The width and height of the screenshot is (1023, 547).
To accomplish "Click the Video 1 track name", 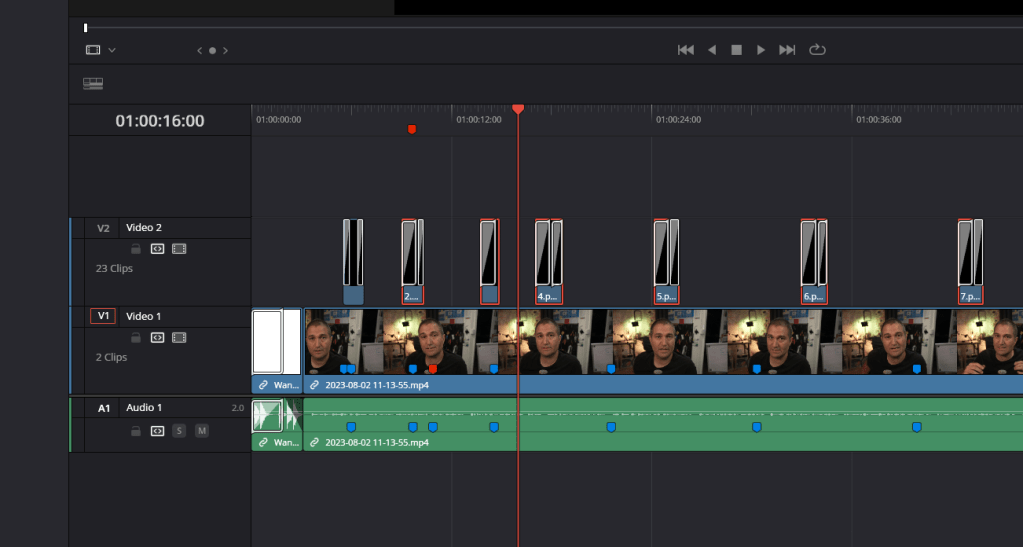I will (x=143, y=316).
